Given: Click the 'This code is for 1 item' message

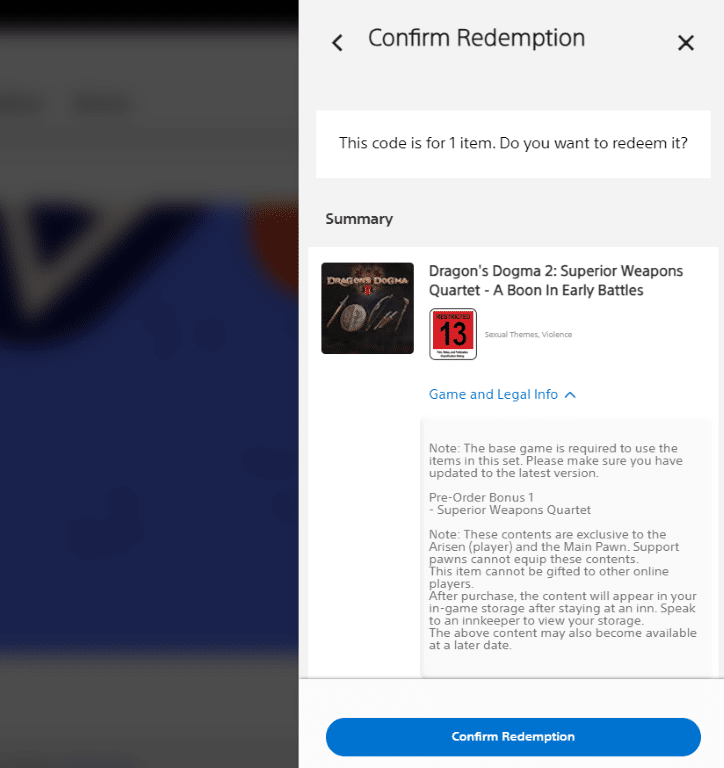Looking at the screenshot, I should click(x=513, y=144).
